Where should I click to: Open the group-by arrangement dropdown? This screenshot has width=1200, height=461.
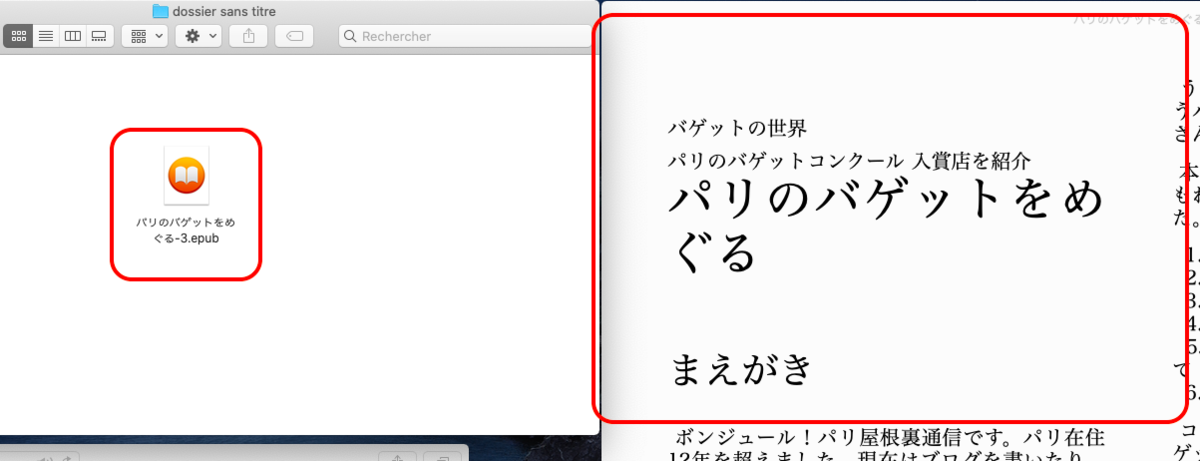tap(144, 35)
